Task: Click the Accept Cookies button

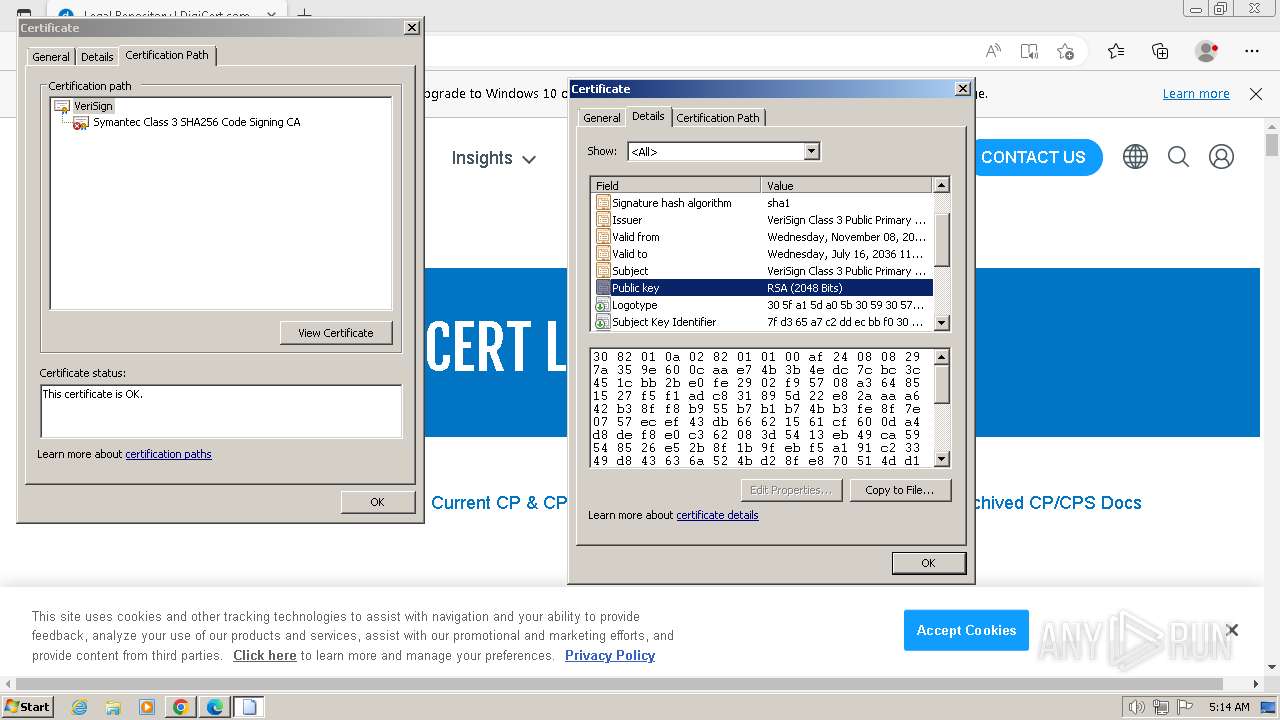Action: [x=966, y=630]
